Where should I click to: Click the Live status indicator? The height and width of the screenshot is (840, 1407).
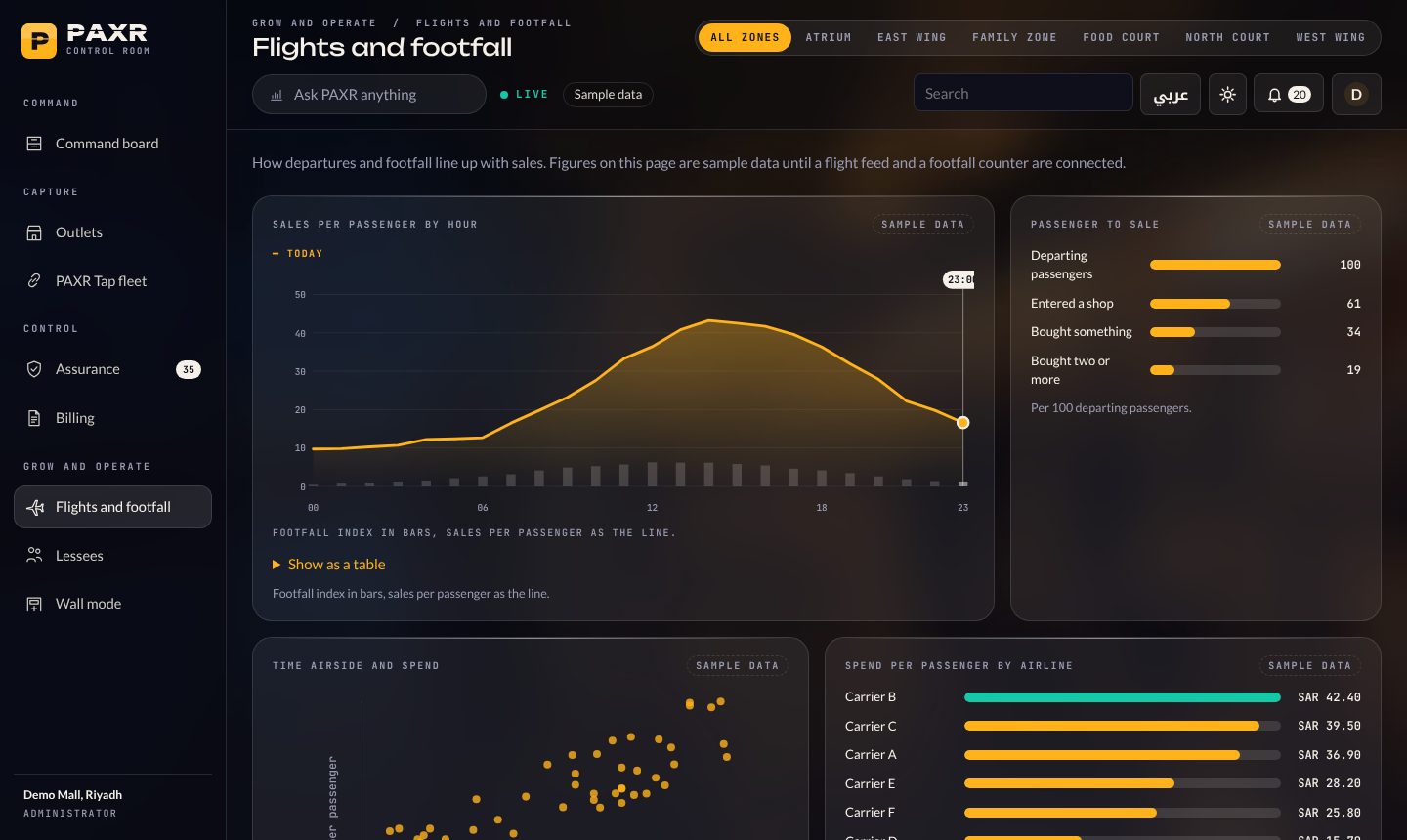tap(524, 95)
